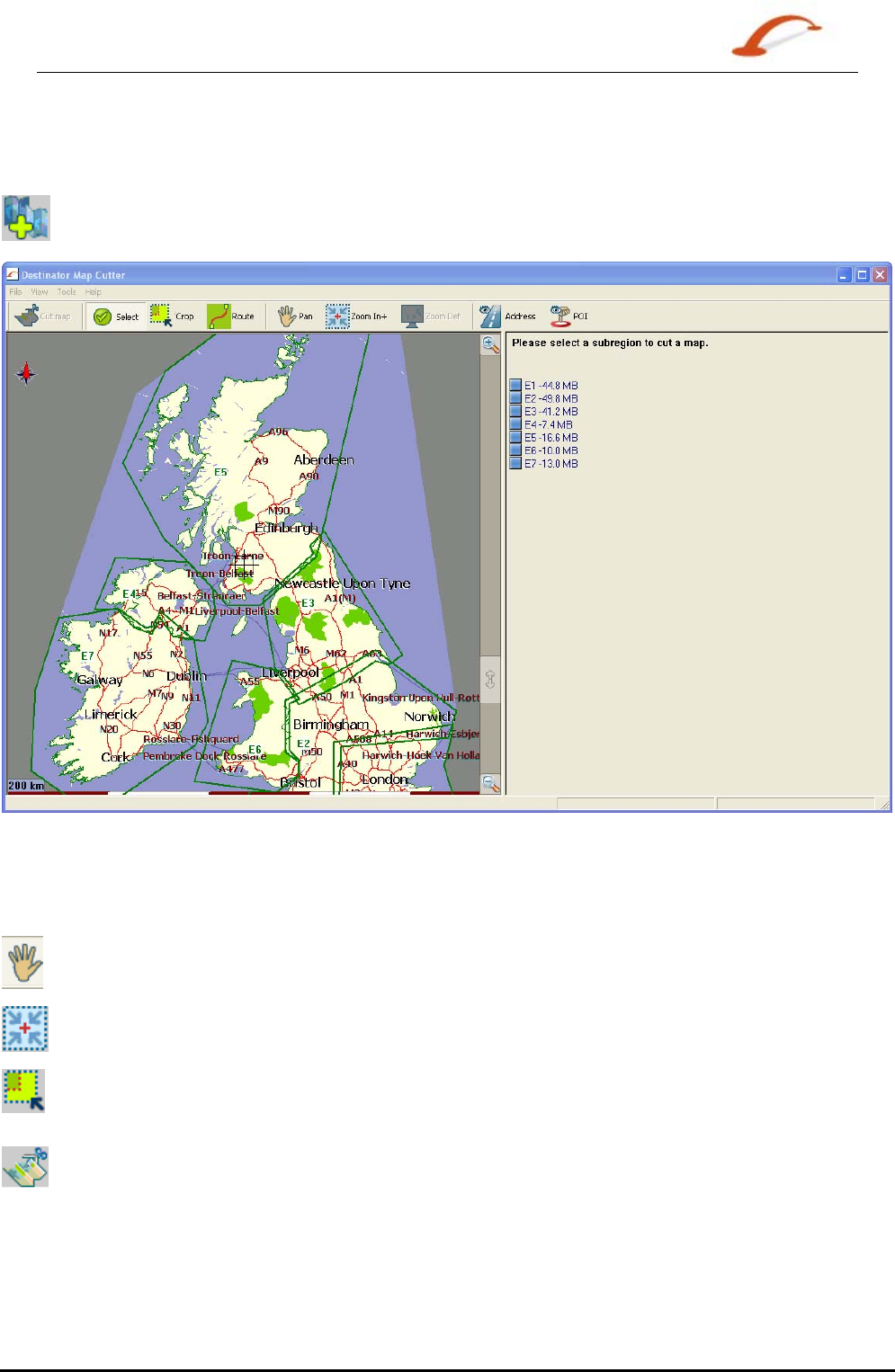Toggle the E7 - 13.0 MB subregion
Screen dimensions: 895x1372
tap(515, 464)
